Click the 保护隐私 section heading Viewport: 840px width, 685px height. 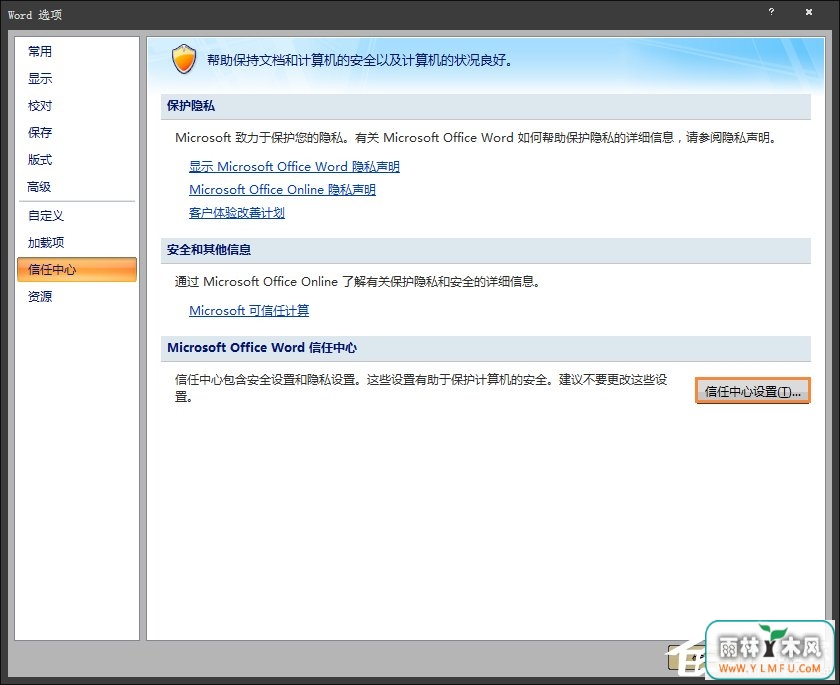click(191, 106)
